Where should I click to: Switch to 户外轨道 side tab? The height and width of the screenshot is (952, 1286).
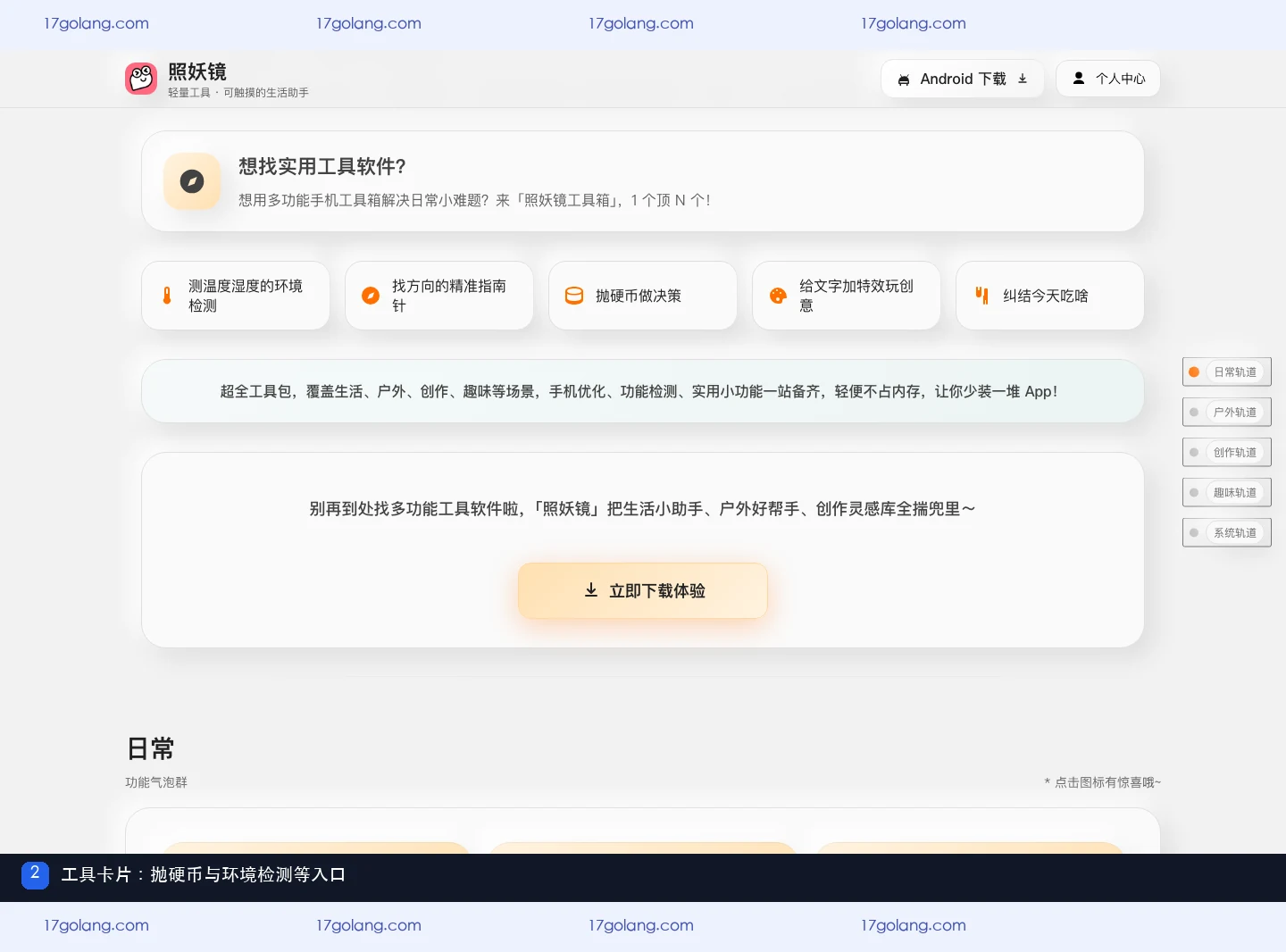click(x=1227, y=412)
